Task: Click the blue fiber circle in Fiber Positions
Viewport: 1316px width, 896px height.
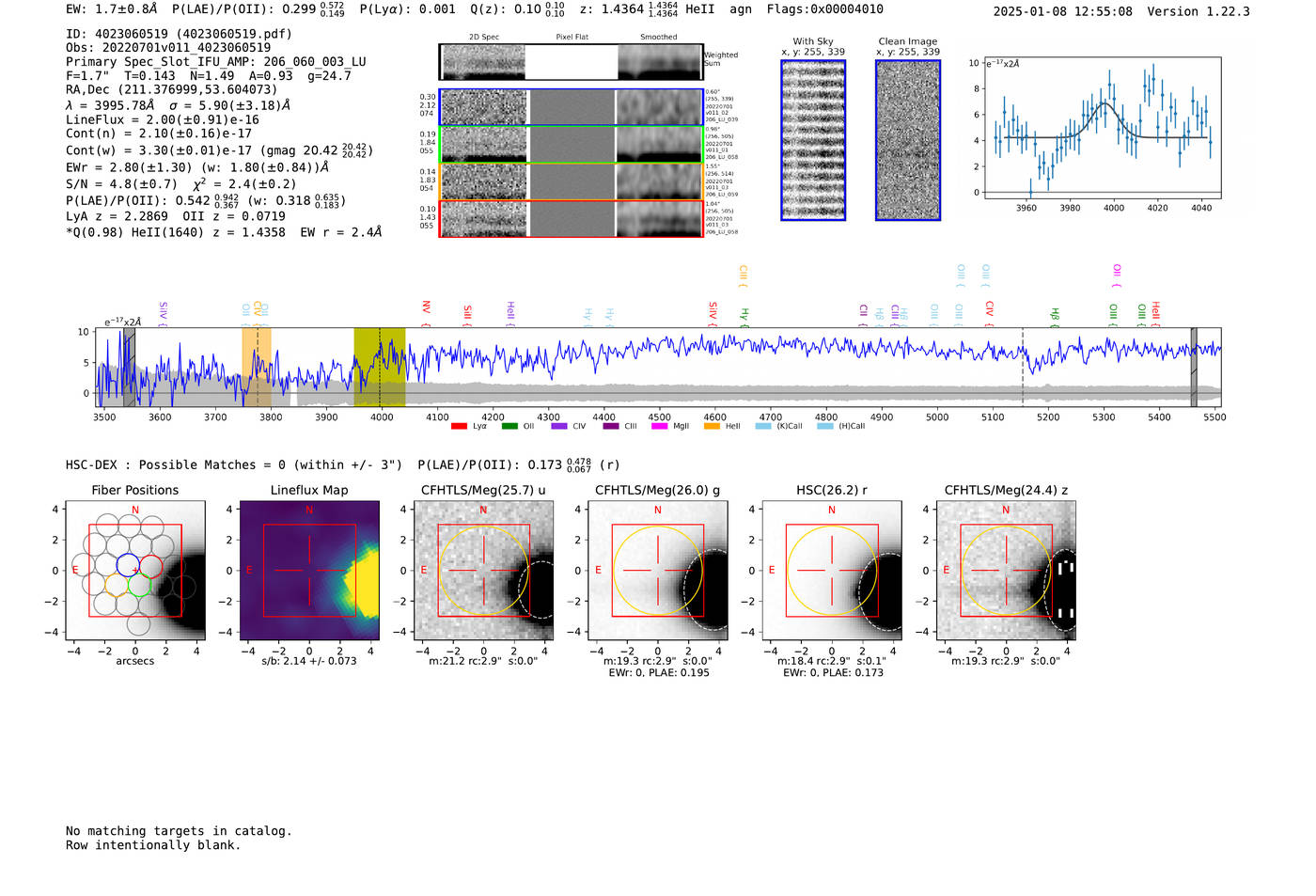Action: tap(128, 566)
